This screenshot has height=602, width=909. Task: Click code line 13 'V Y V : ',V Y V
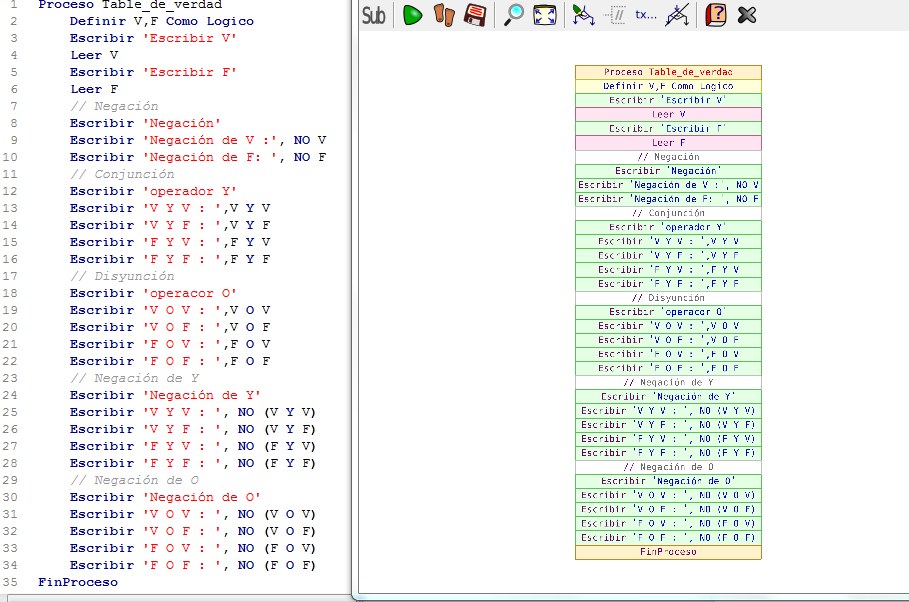[170, 208]
